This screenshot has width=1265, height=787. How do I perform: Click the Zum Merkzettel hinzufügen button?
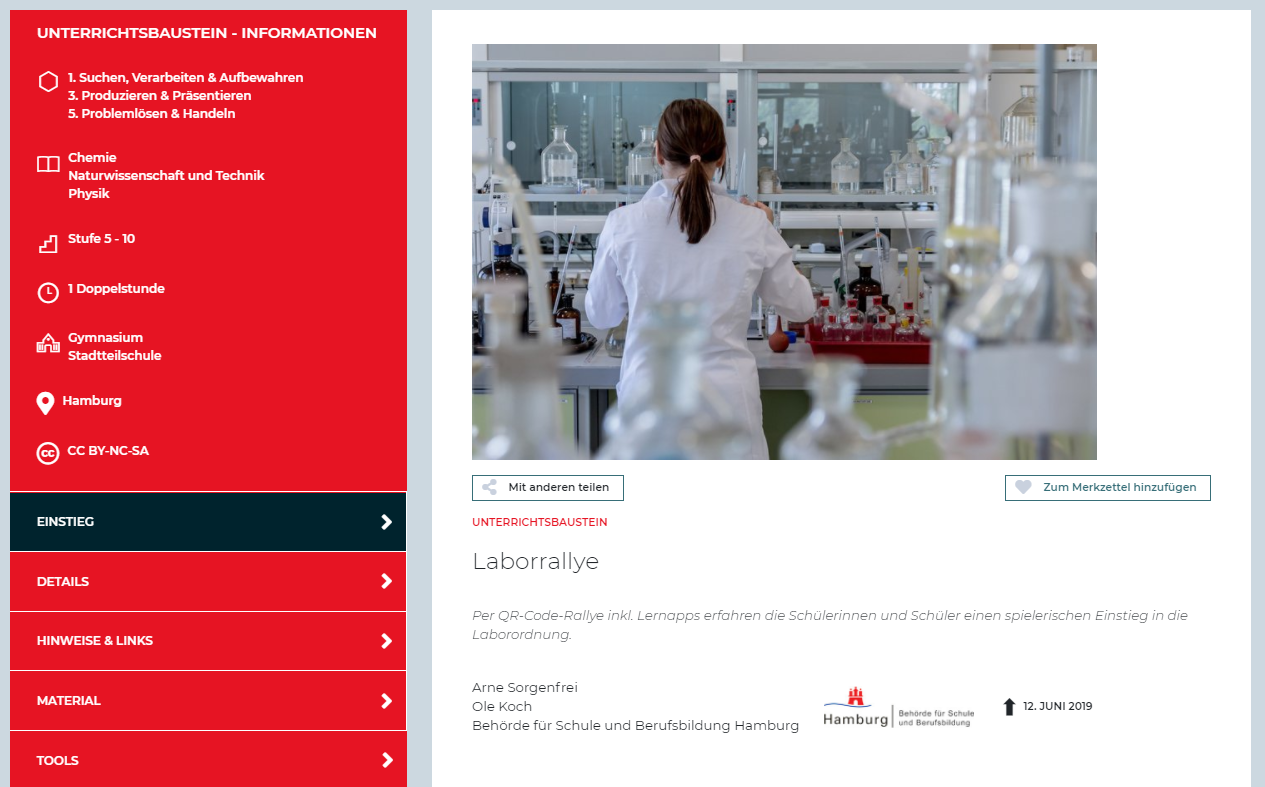[1107, 487]
